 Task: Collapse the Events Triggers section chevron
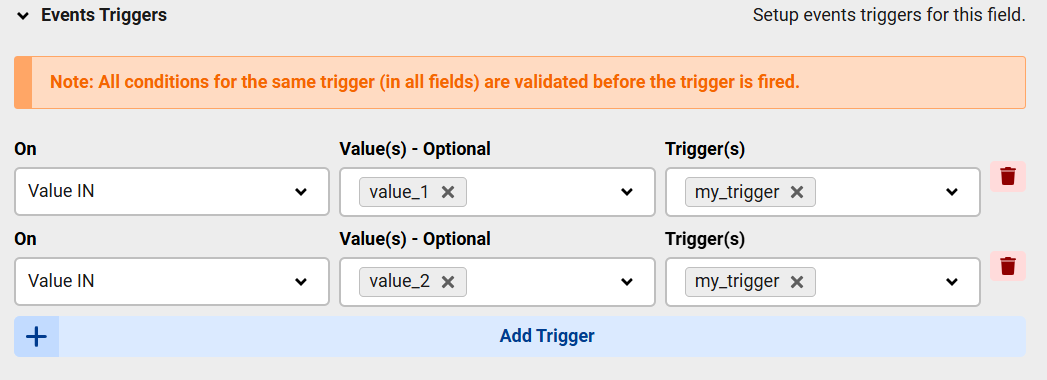23,16
